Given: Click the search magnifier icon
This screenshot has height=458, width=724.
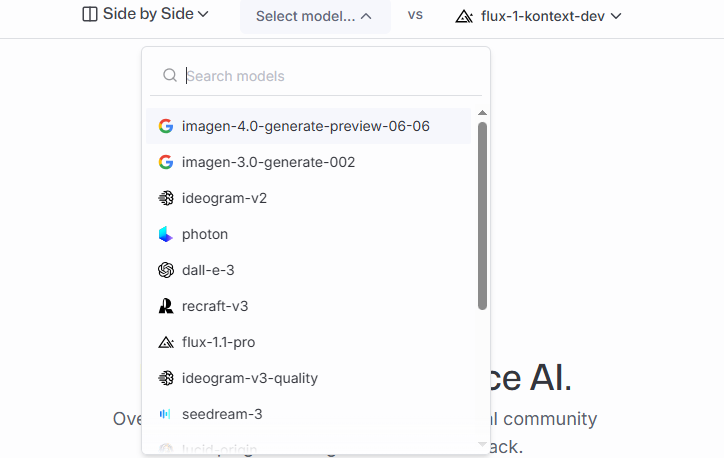Looking at the screenshot, I should [170, 76].
